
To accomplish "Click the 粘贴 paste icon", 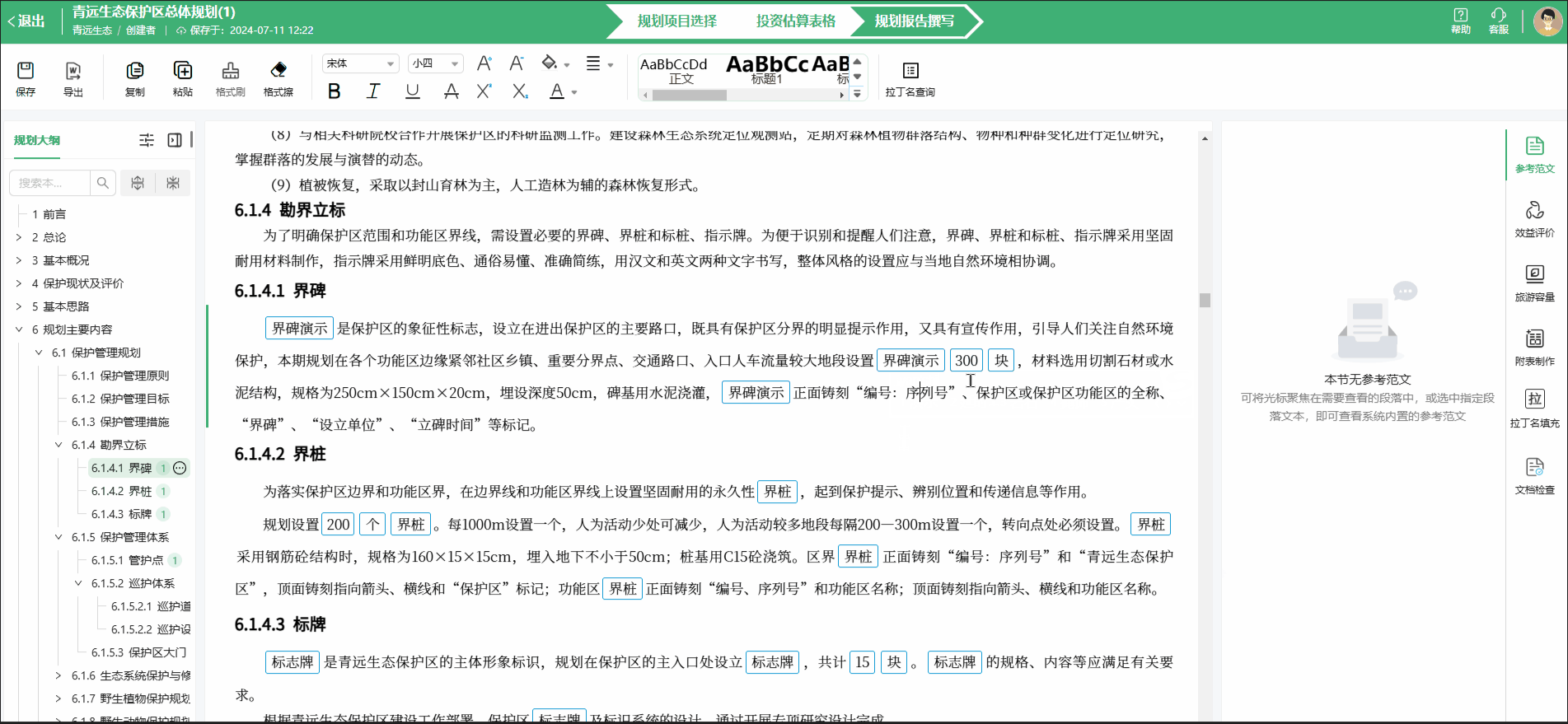I will [182, 71].
